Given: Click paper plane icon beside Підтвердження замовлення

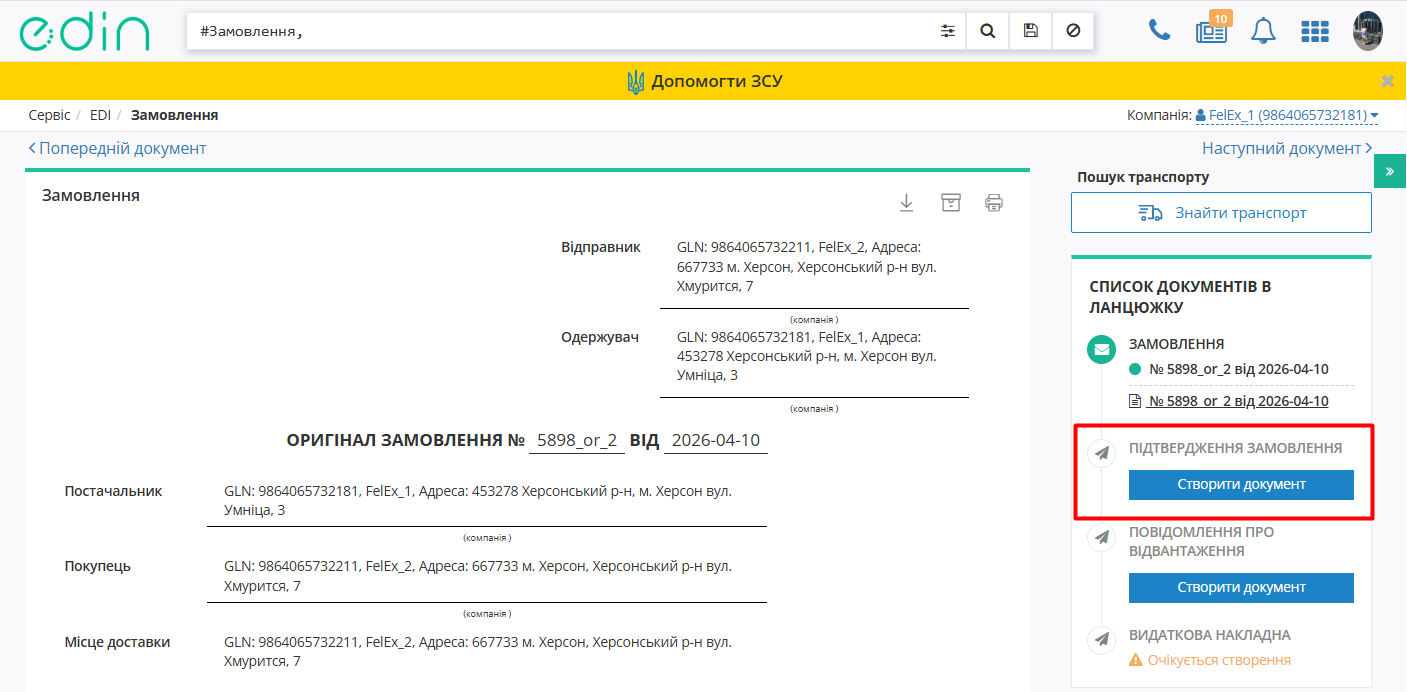Looking at the screenshot, I should pos(1101,454).
